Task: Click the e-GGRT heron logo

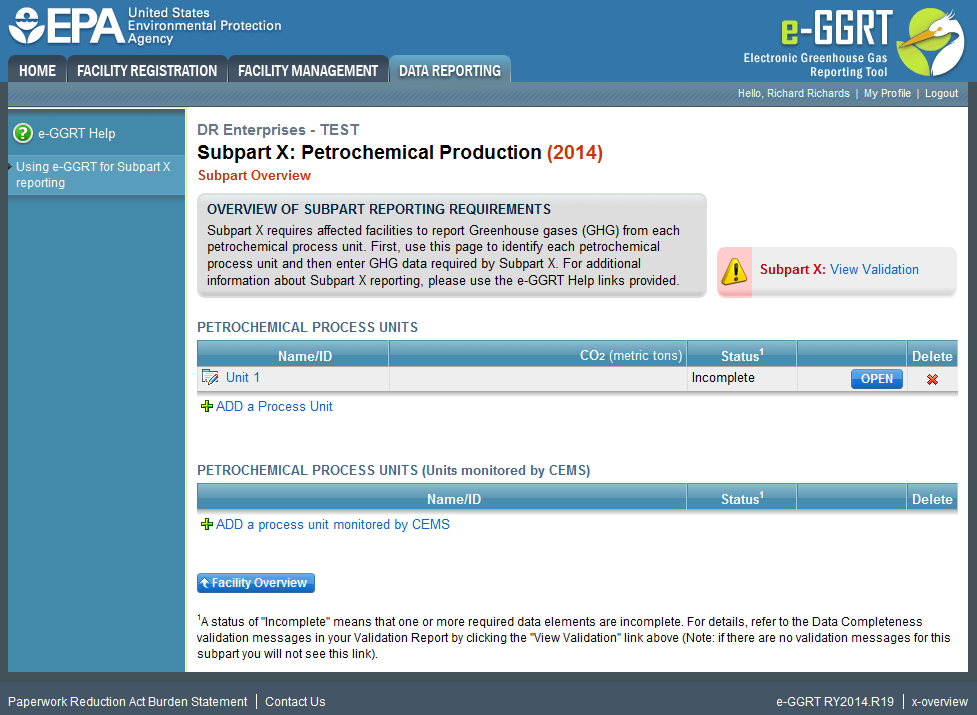Action: [930, 42]
